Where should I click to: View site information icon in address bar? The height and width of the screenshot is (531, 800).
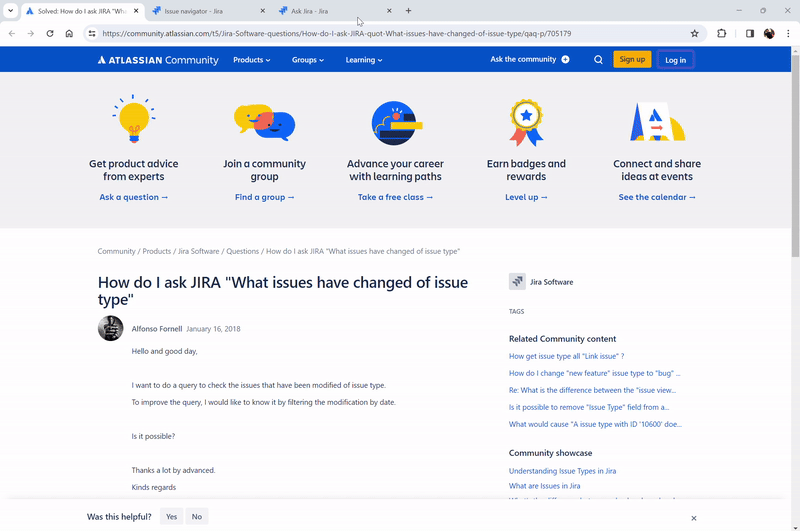tap(92, 34)
